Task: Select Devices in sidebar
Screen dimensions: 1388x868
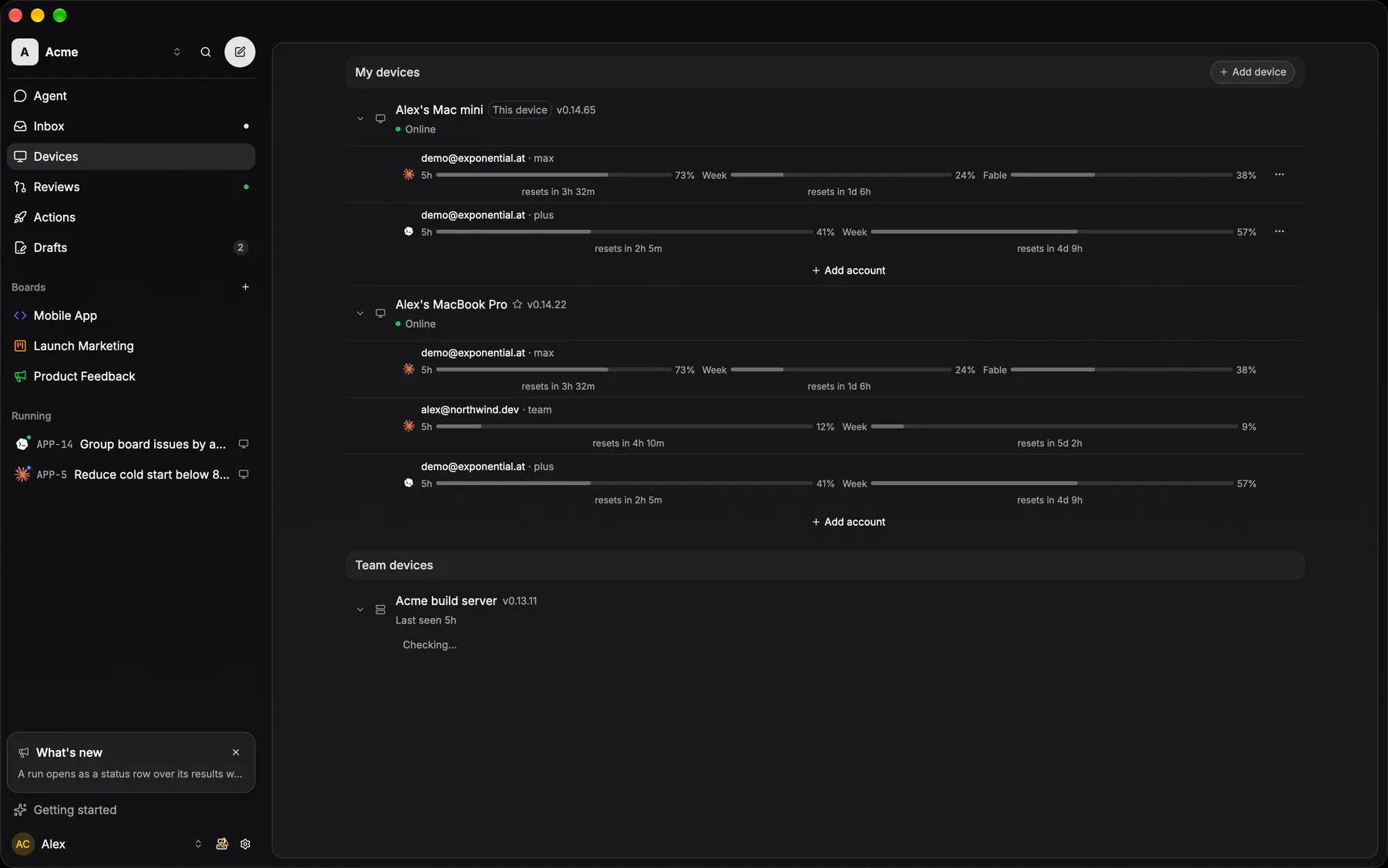Action: coord(131,156)
